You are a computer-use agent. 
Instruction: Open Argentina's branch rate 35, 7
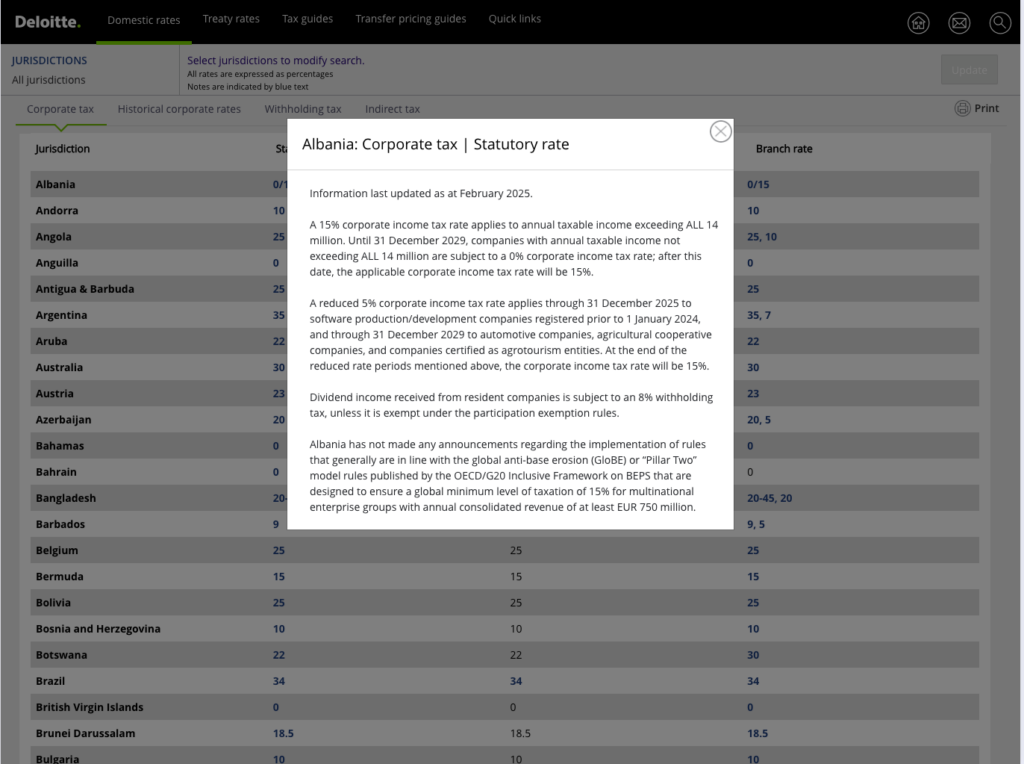pyautogui.click(x=759, y=315)
